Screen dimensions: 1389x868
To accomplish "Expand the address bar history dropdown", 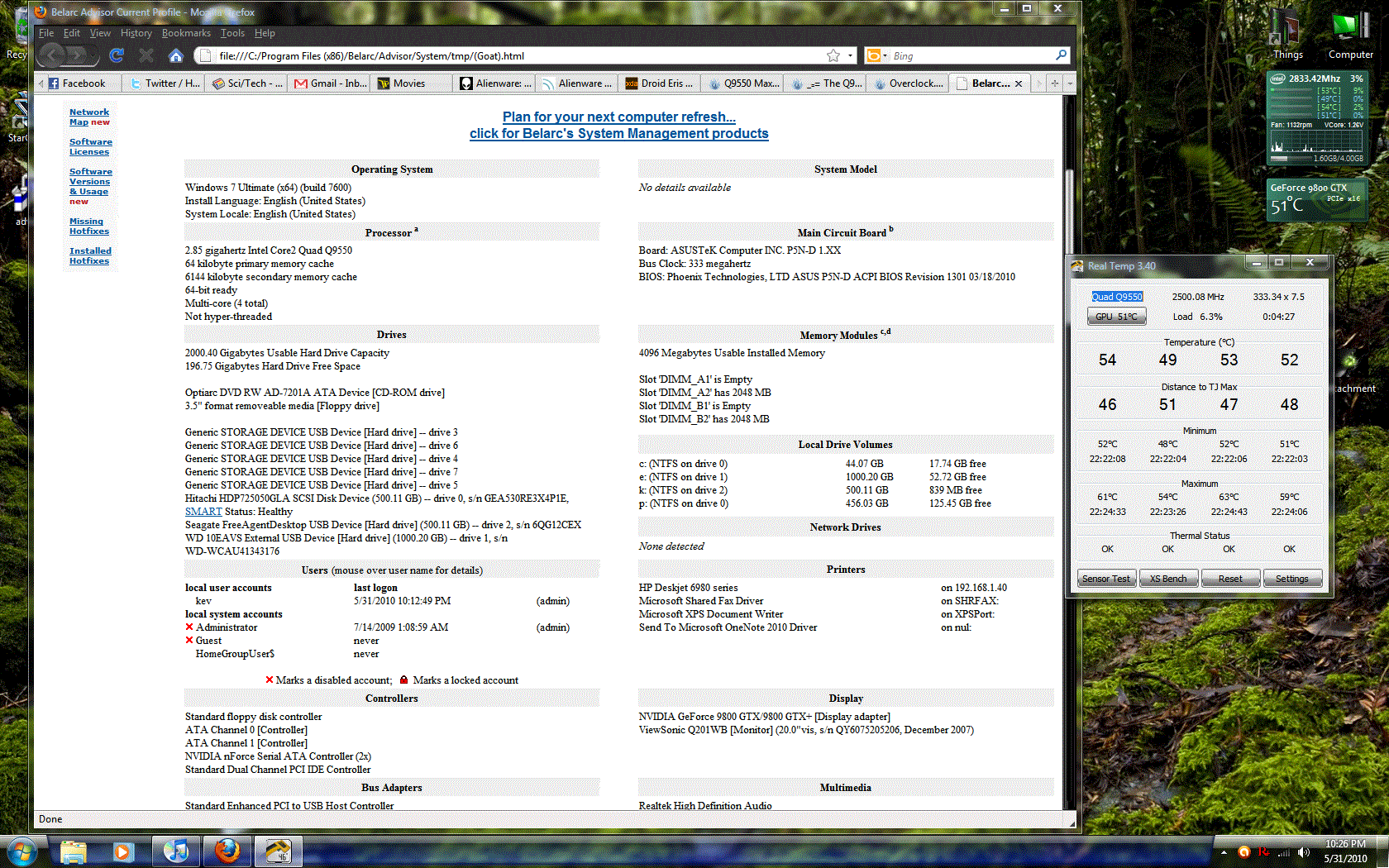I will 849,55.
